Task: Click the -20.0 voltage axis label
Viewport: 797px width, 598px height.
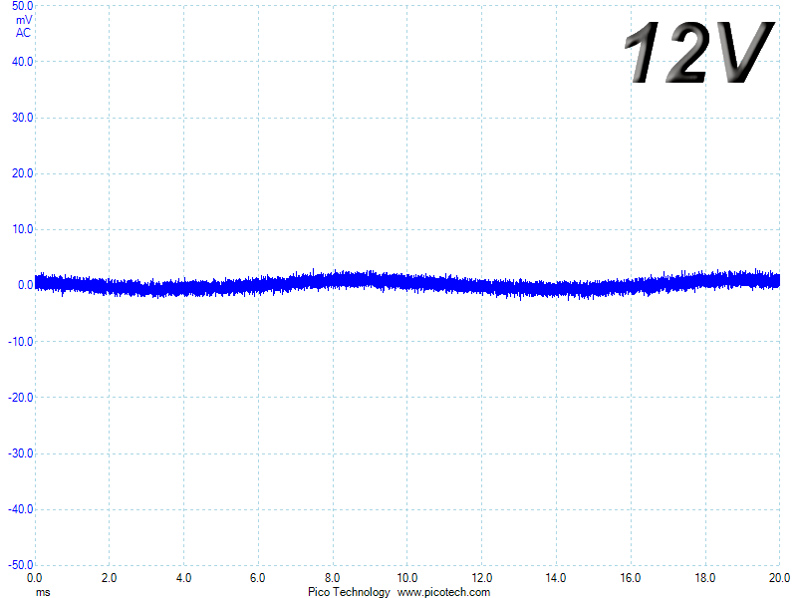Action: pyautogui.click(x=20, y=398)
